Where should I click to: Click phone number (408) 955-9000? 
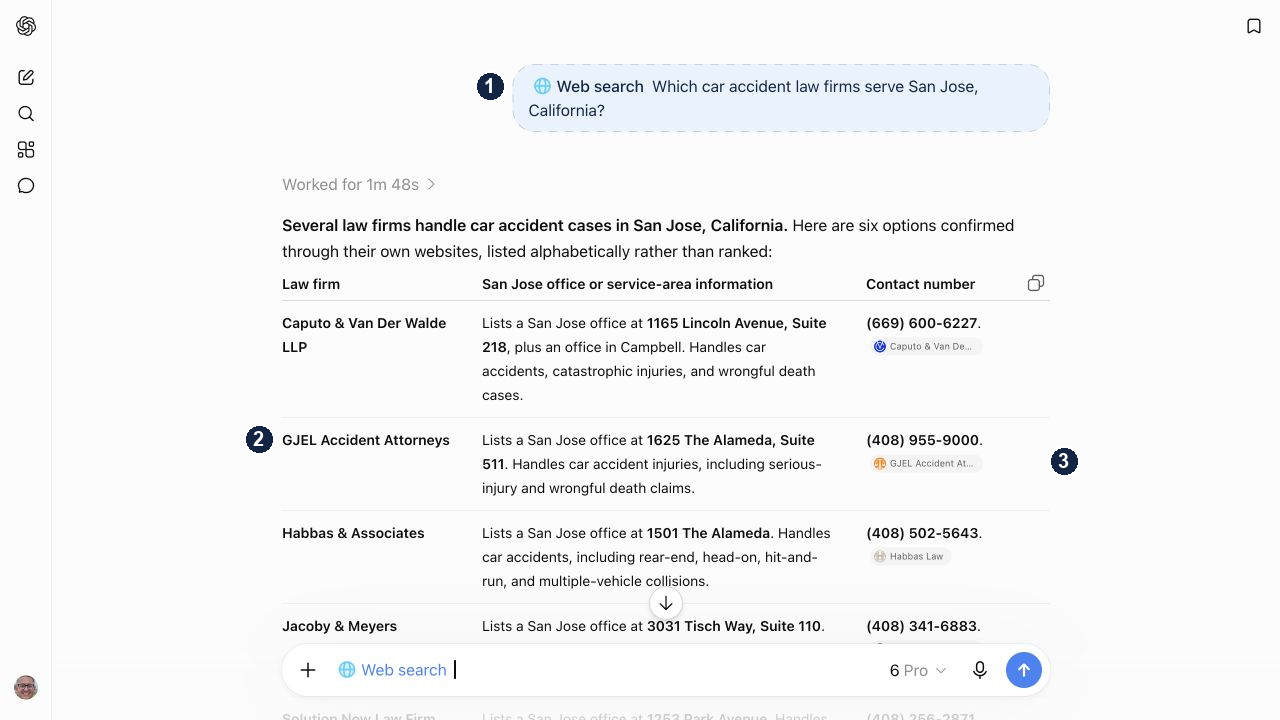click(x=922, y=440)
